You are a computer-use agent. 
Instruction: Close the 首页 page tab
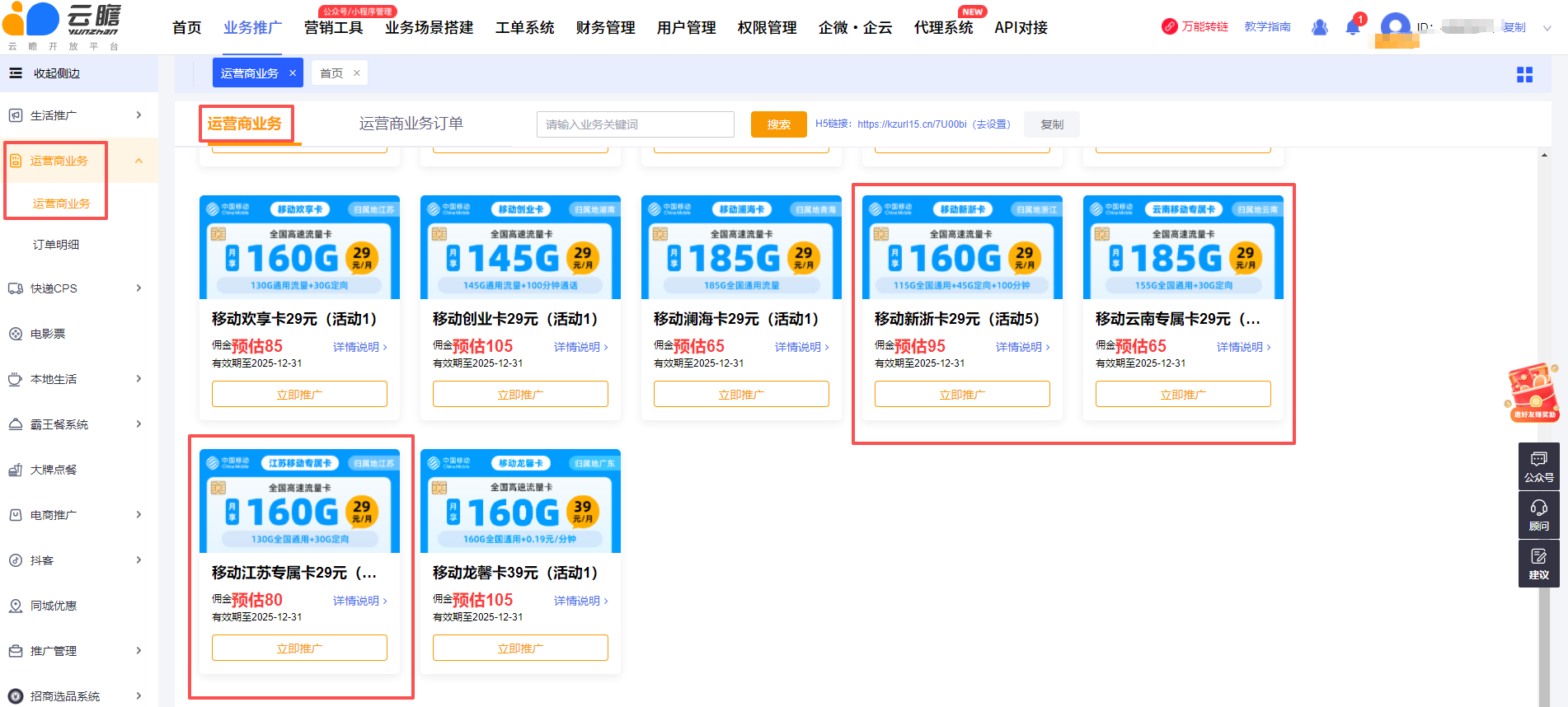click(357, 73)
